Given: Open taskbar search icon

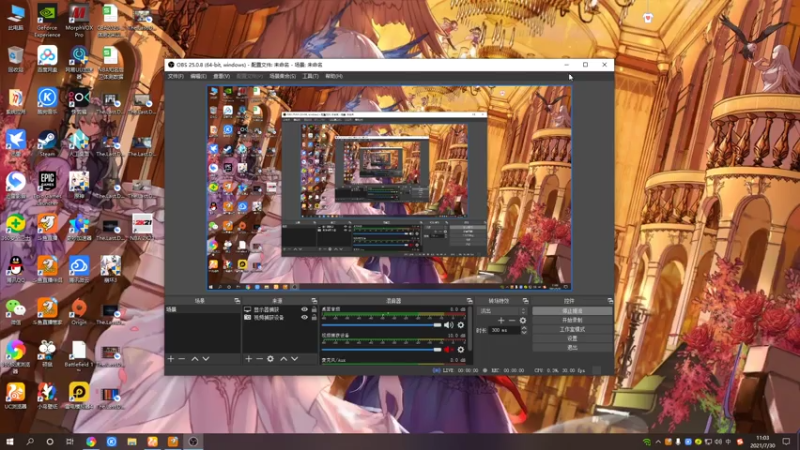Looking at the screenshot, I should tap(30, 441).
